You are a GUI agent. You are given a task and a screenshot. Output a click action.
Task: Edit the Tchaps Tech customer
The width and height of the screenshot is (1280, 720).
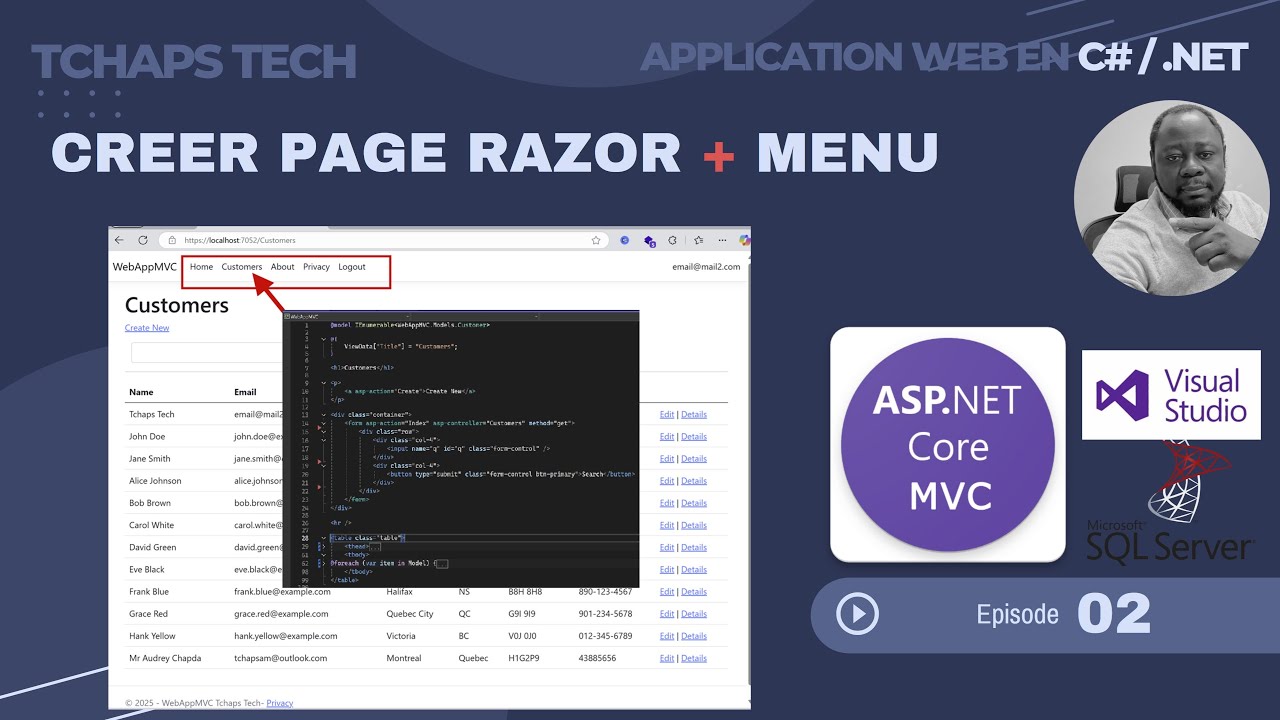(667, 414)
